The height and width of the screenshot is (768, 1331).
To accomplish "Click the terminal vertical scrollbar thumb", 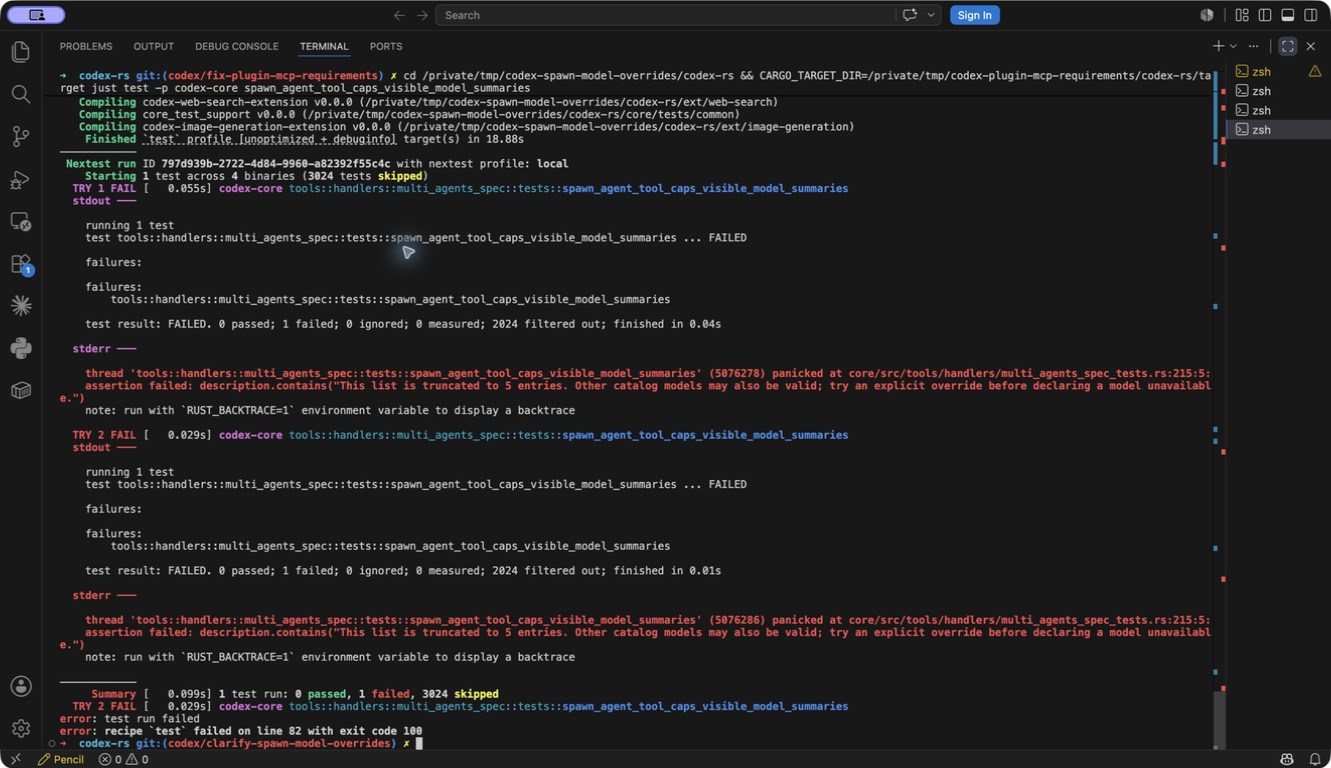I will tap(1219, 718).
